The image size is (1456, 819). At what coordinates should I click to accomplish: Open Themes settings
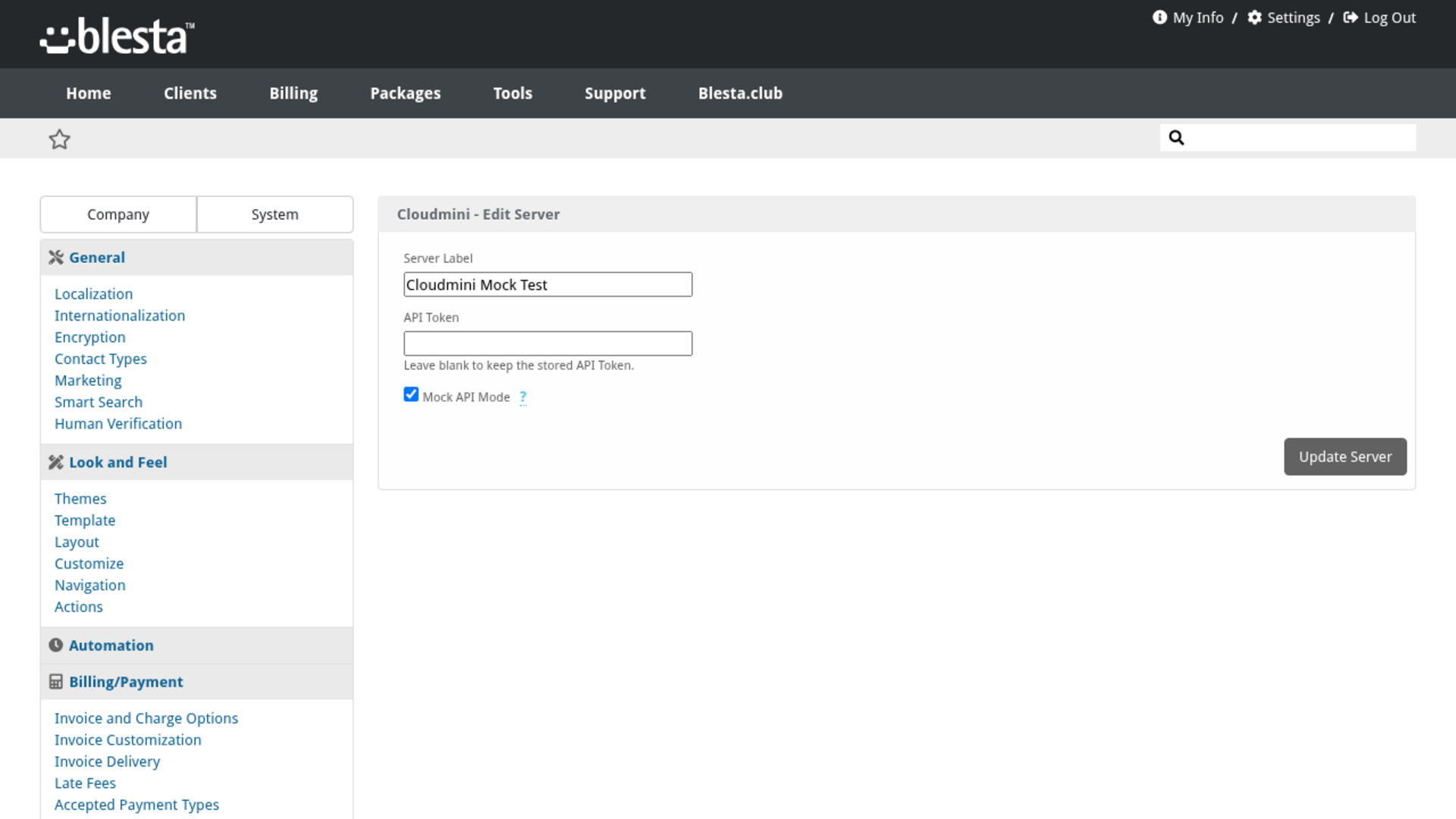click(80, 499)
